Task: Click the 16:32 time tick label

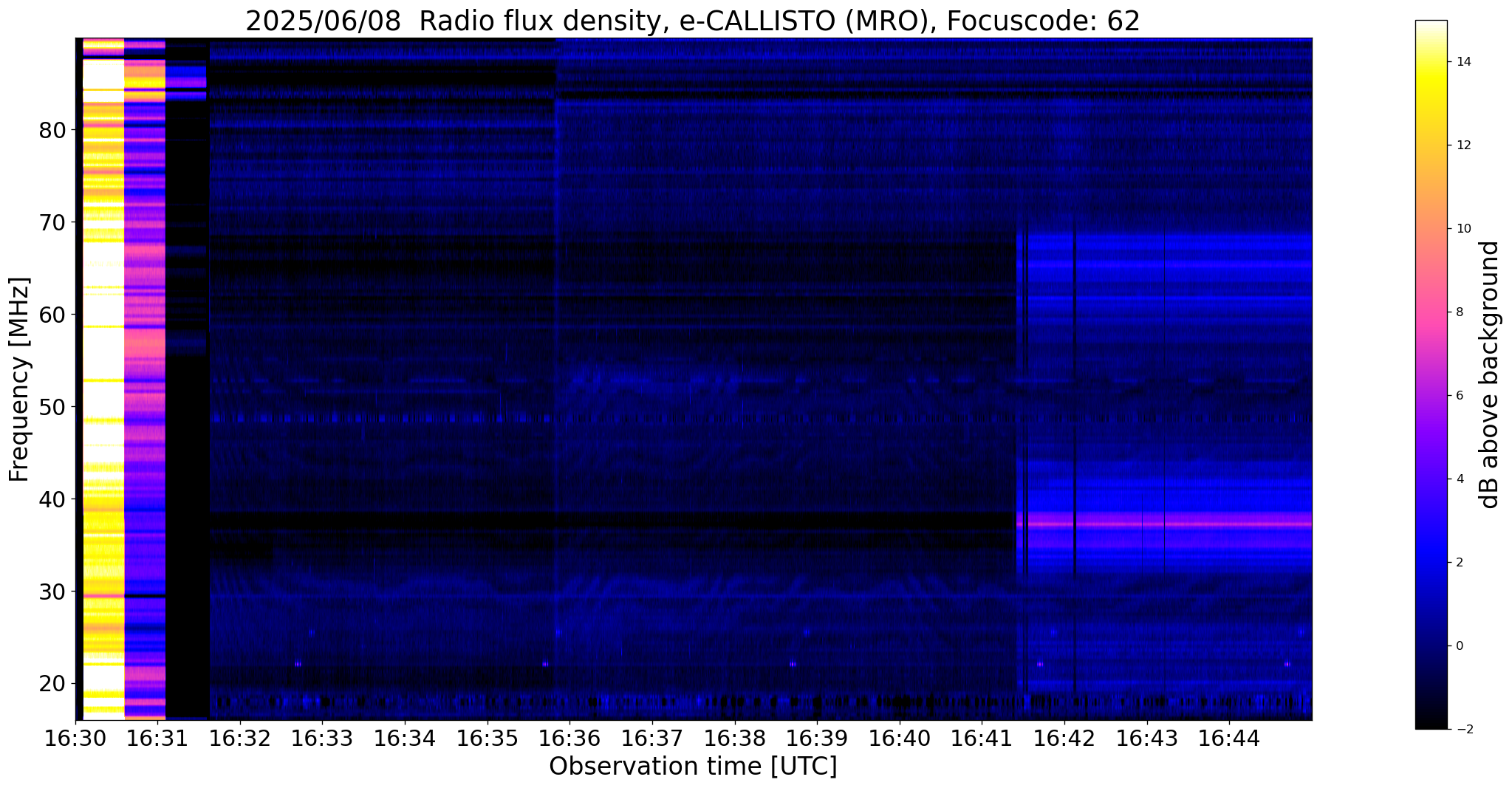Action: click(240, 737)
